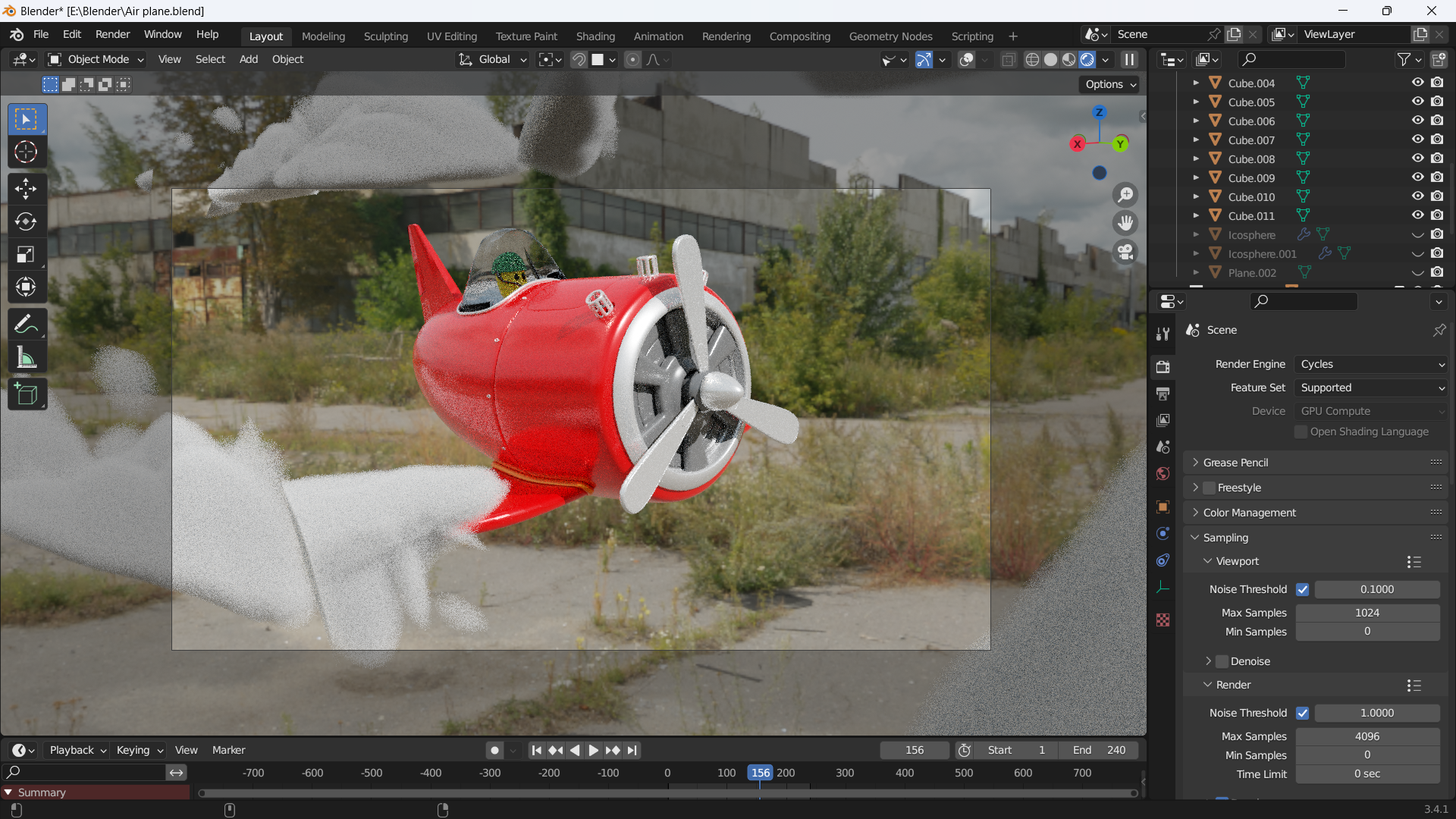Image resolution: width=1456 pixels, height=819 pixels.
Task: Play the animation forward
Action: tap(593, 750)
